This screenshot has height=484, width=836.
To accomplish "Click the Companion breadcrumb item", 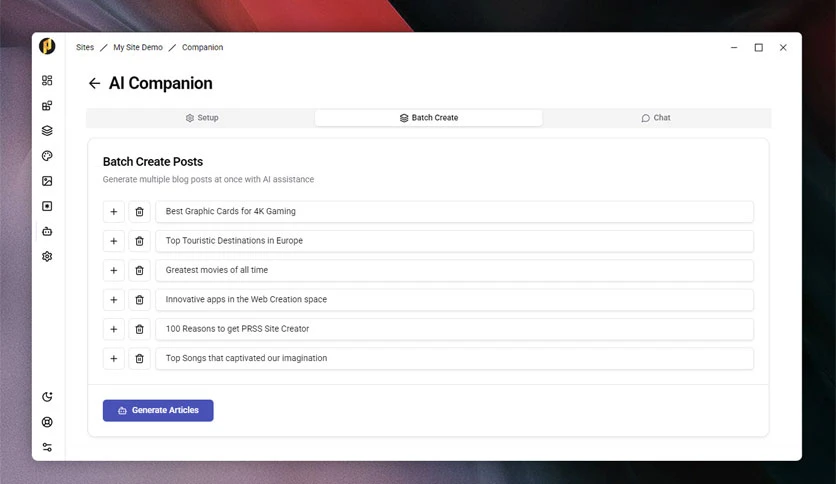I will pyautogui.click(x=202, y=47).
